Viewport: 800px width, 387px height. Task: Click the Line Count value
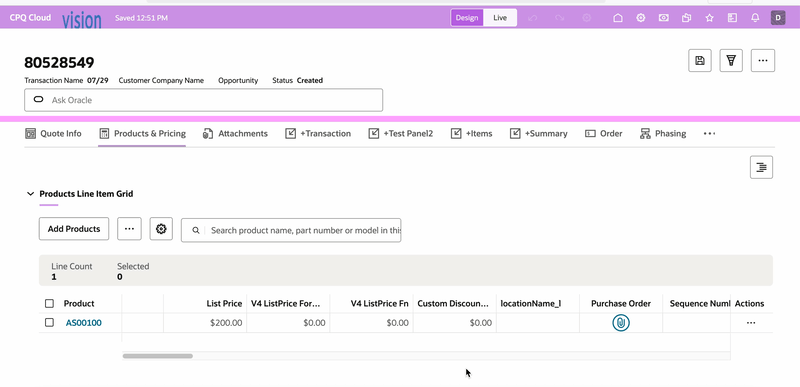tap(54, 277)
